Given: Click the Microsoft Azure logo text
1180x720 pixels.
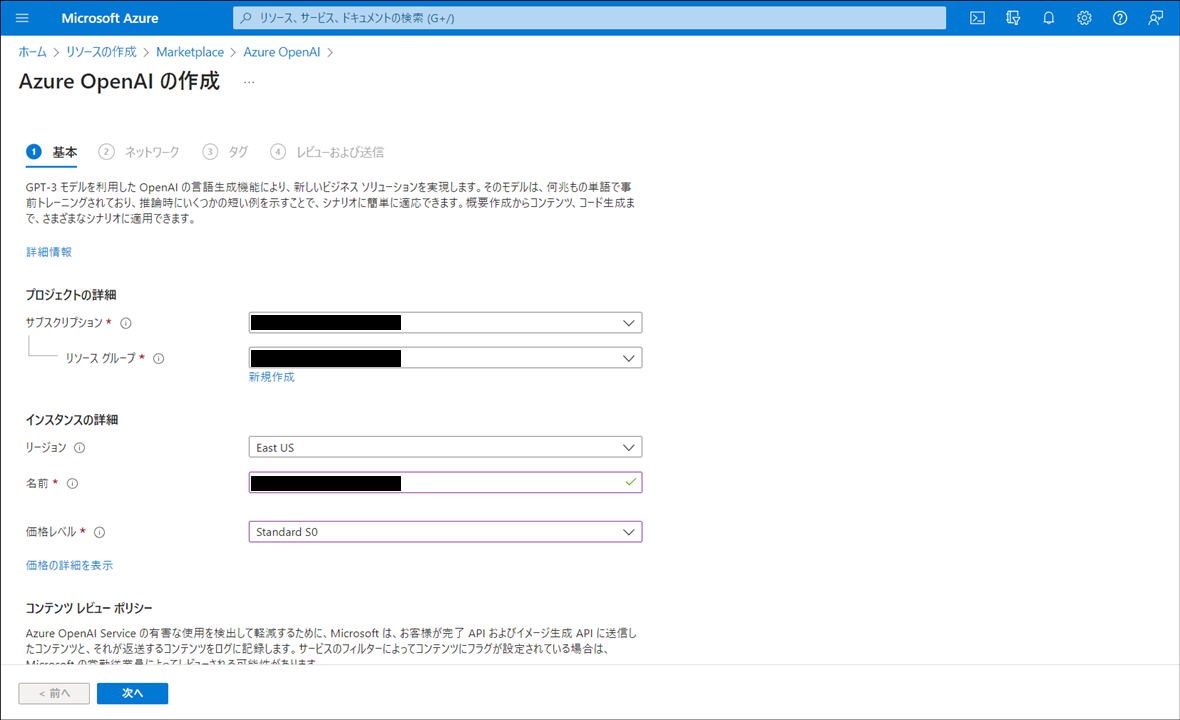Looking at the screenshot, I should (x=110, y=18).
